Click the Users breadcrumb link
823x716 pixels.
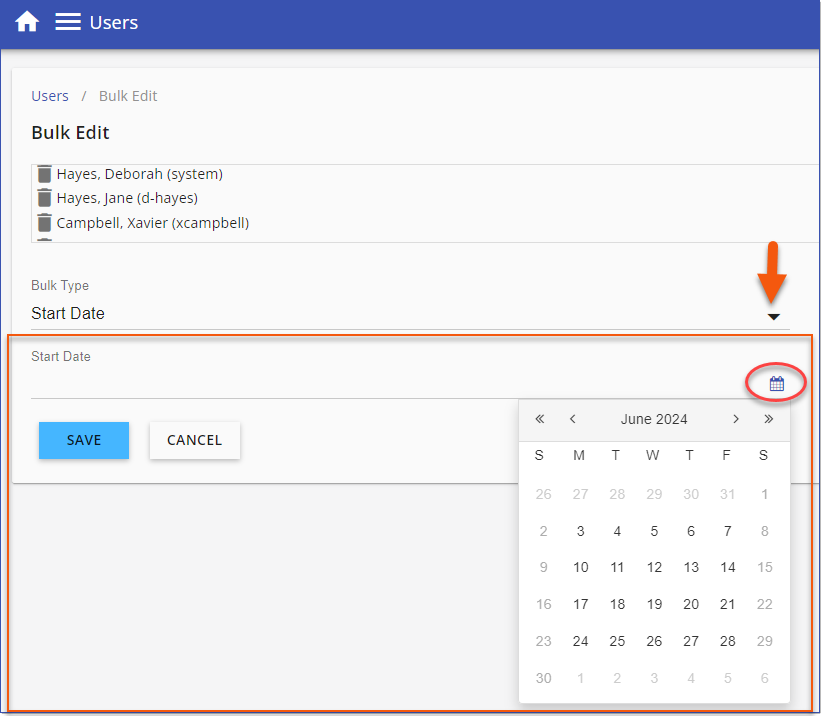[50, 96]
